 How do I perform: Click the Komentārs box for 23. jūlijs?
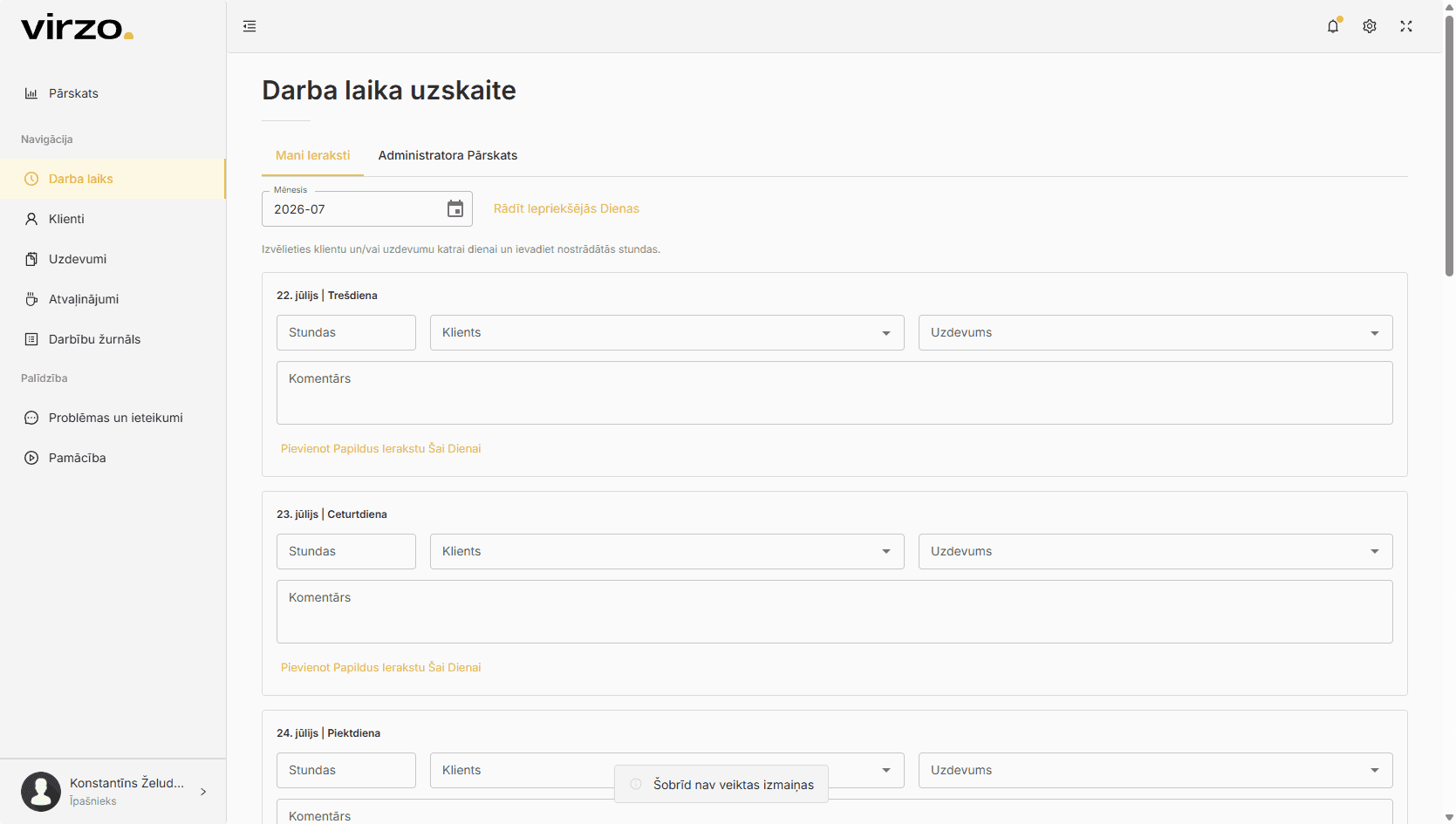[835, 612]
